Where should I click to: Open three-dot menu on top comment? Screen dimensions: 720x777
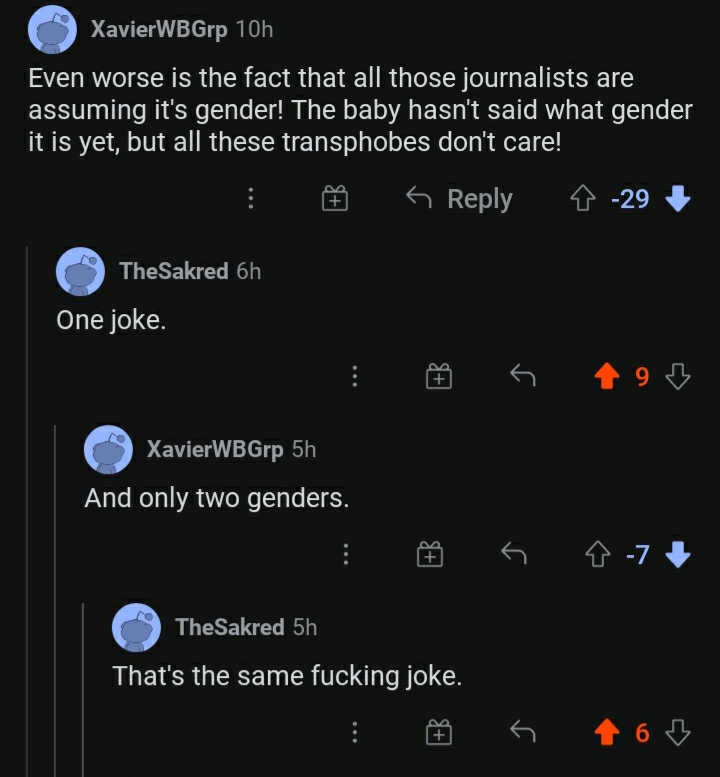[250, 199]
